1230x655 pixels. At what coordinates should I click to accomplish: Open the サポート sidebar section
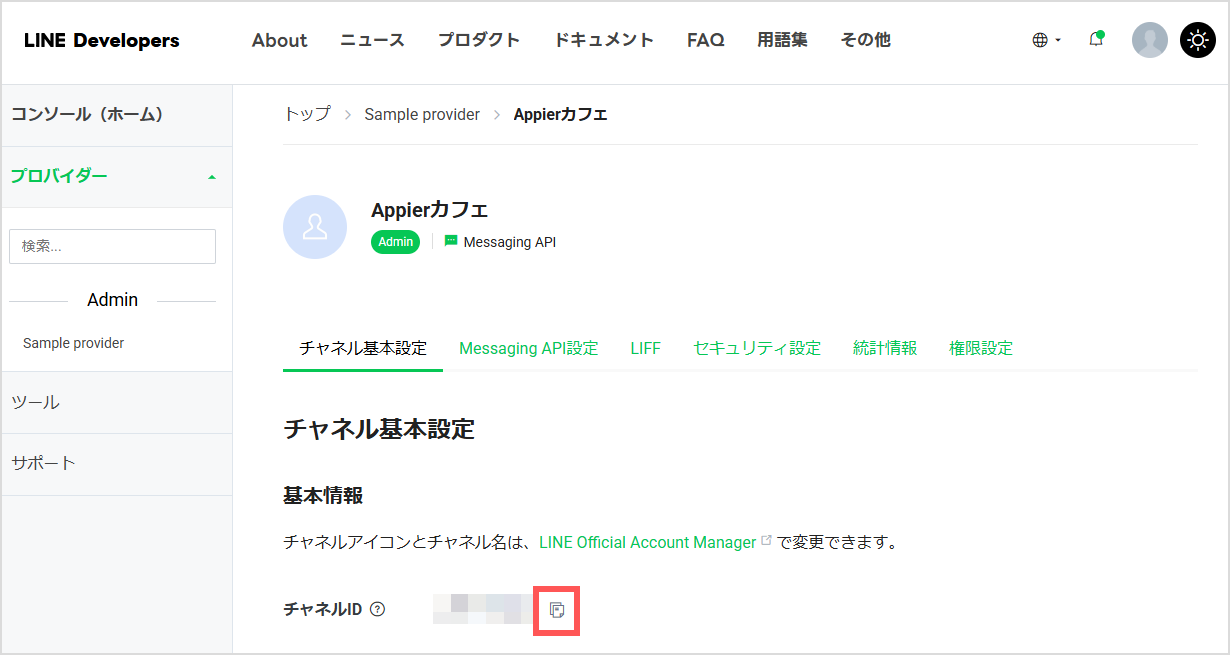(116, 463)
